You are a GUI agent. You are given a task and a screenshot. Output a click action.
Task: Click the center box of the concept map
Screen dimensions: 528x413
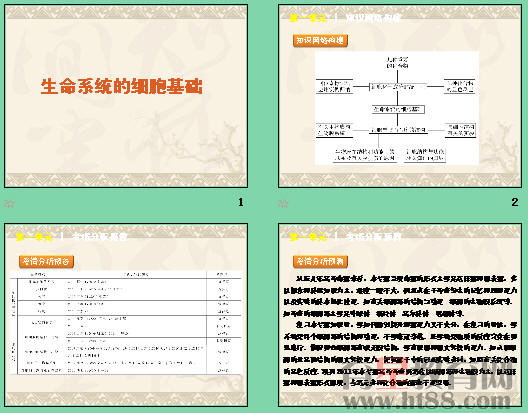pyautogui.click(x=398, y=109)
